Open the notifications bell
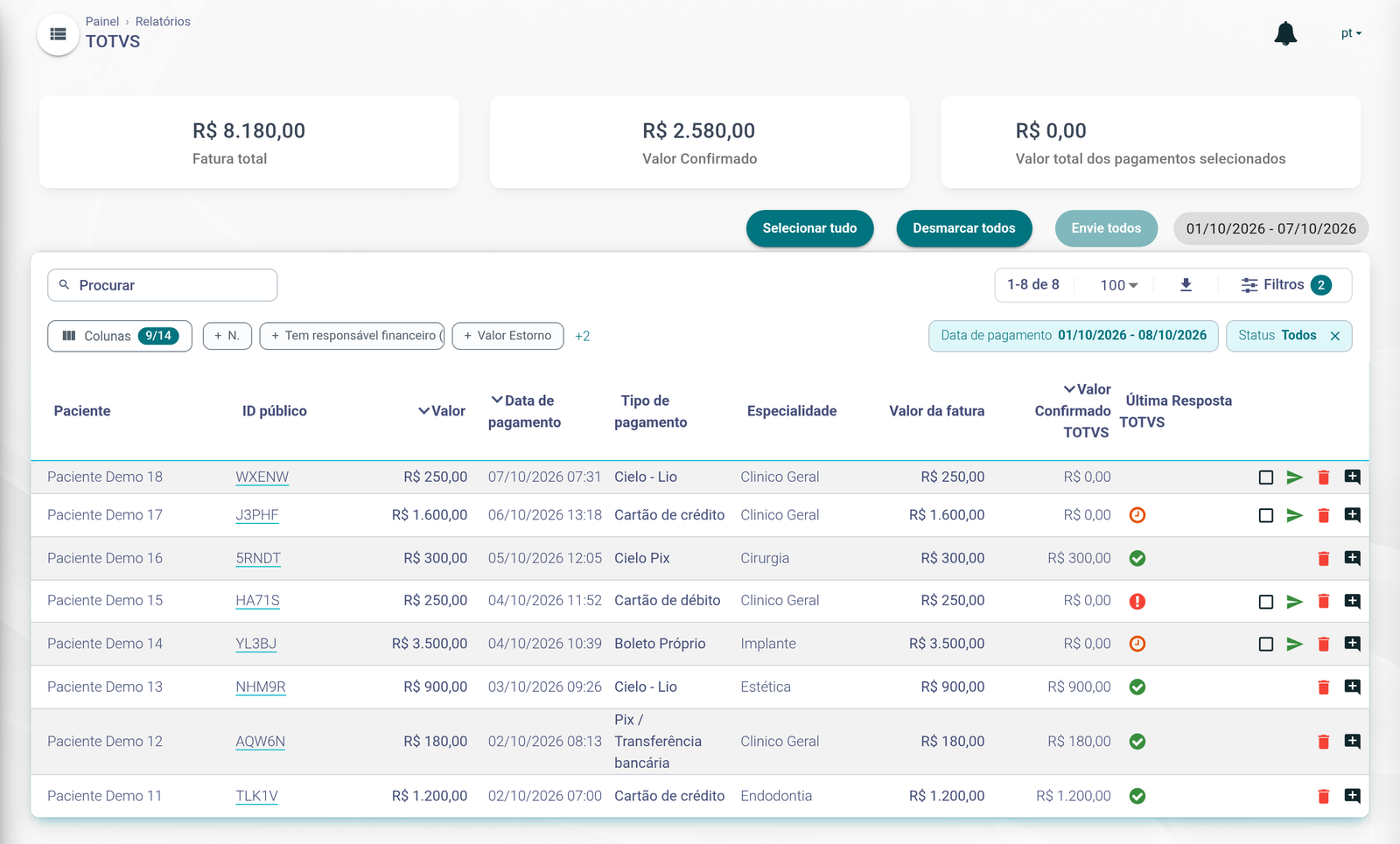 point(1285,34)
